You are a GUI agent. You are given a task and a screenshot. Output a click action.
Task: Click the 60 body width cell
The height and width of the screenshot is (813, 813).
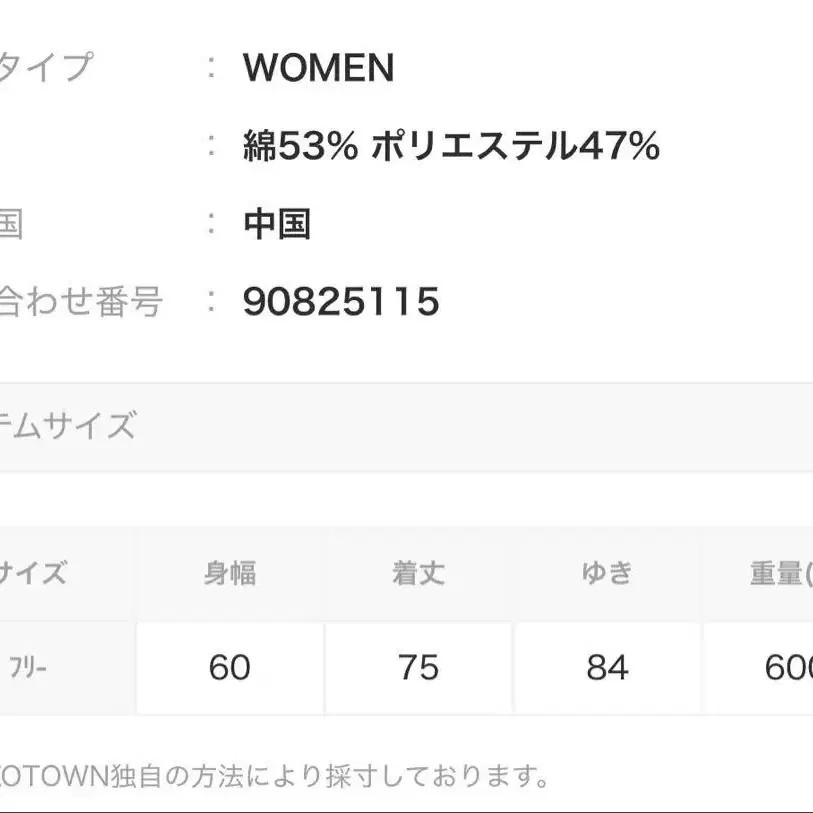click(230, 668)
